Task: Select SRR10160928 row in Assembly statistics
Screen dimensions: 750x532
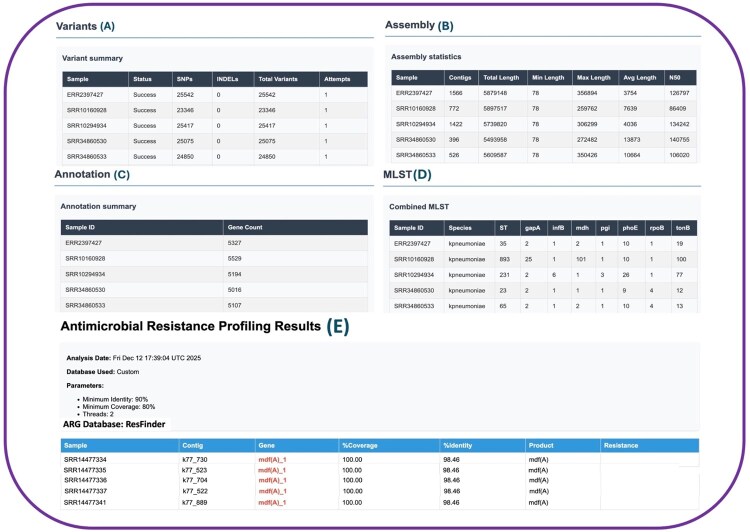Action: pyautogui.click(x=544, y=109)
